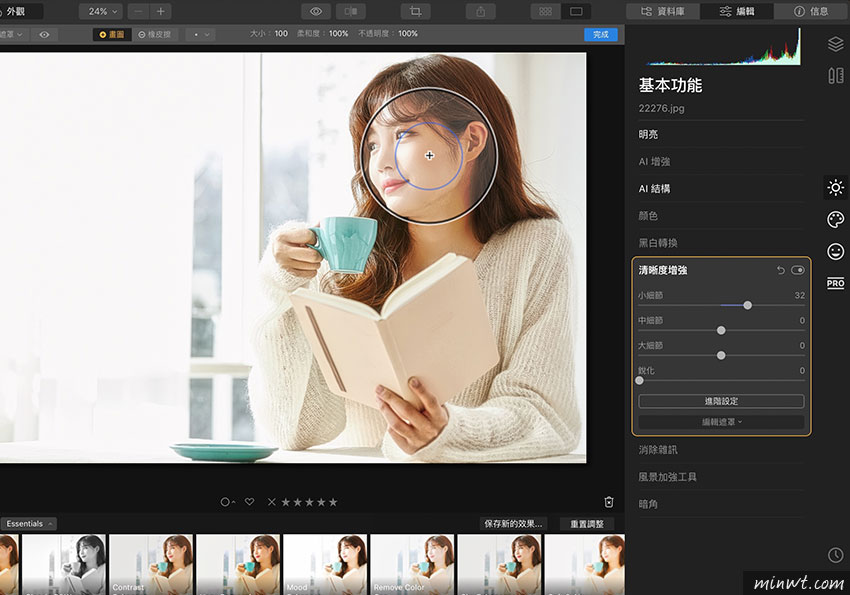Switch off the 清晰度增強 filter toggle

798,270
